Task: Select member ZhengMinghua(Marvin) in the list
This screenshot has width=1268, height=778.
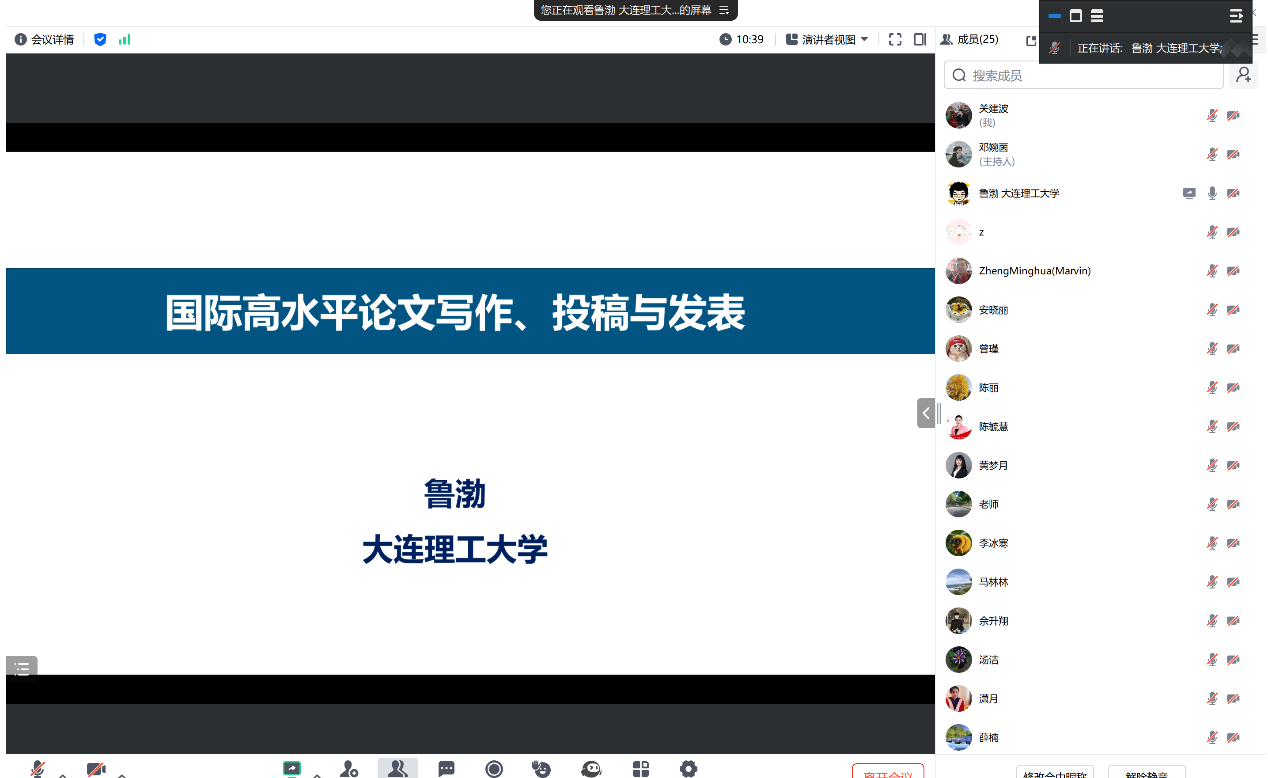Action: pos(1034,271)
